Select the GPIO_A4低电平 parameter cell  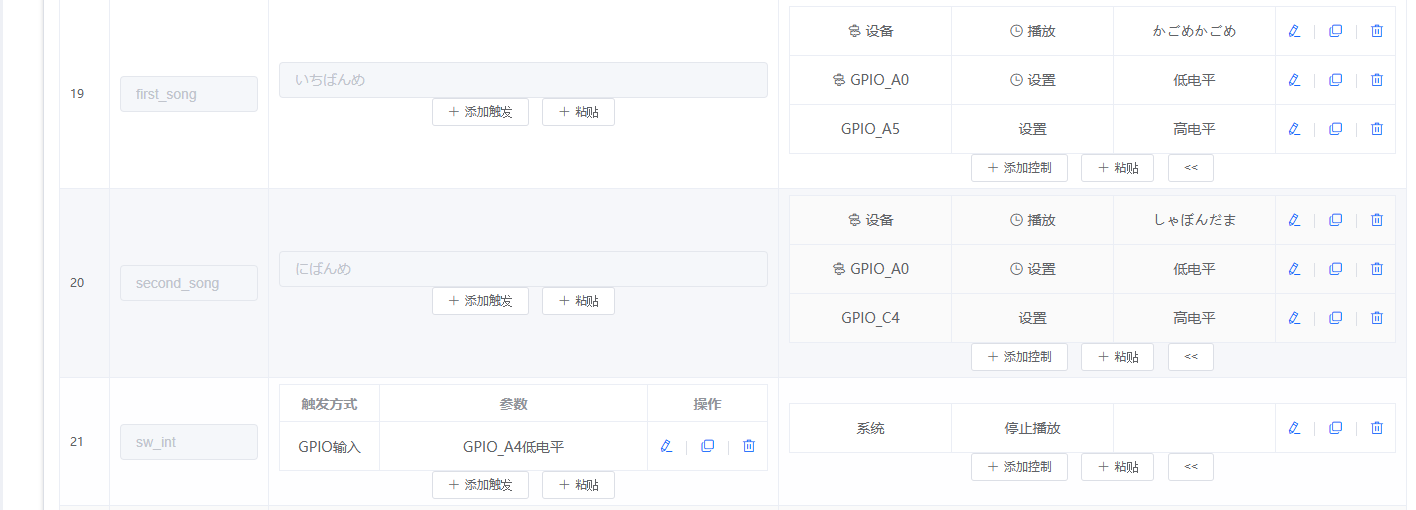[x=513, y=447]
